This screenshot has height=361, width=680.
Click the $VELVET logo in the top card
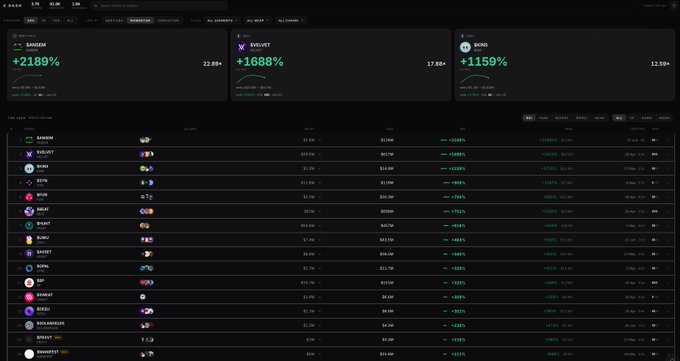[x=242, y=47]
